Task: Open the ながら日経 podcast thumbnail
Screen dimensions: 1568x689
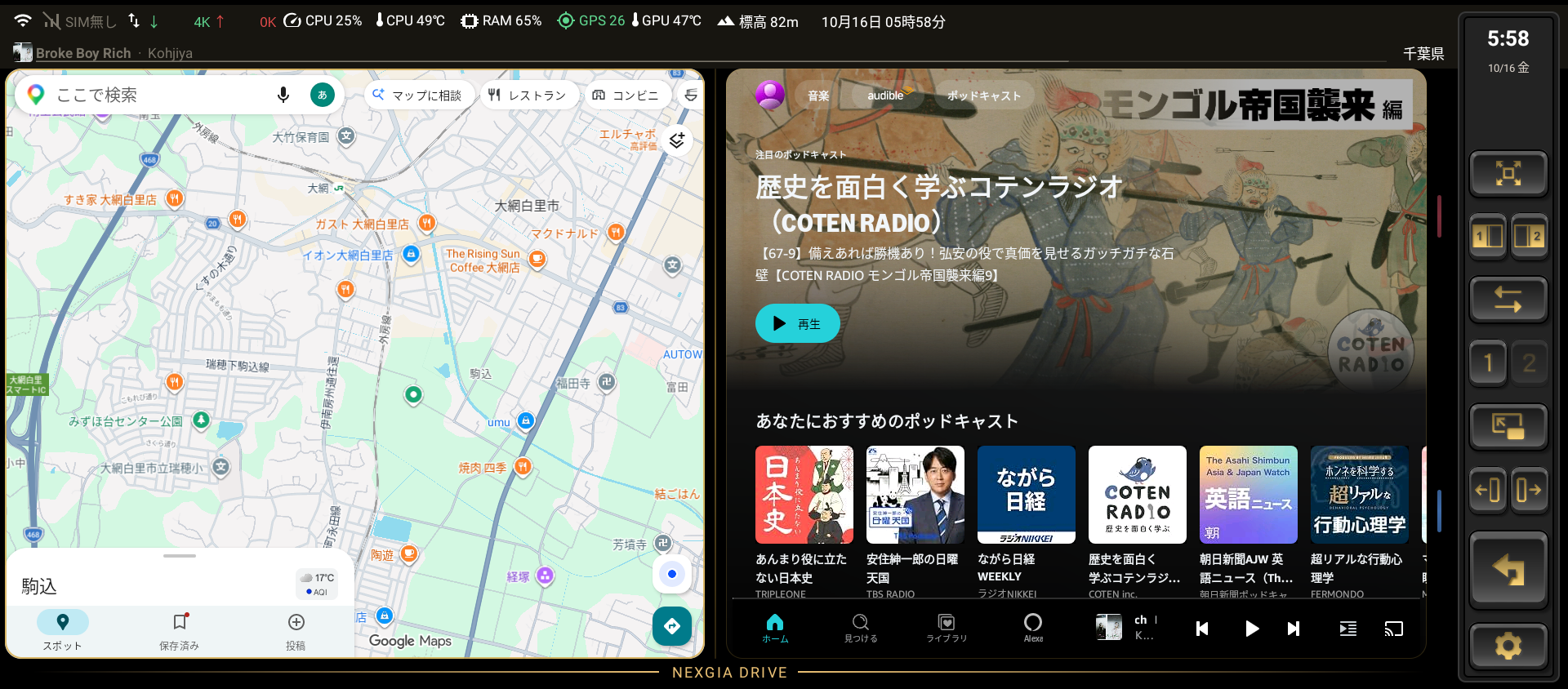Action: pos(1026,495)
